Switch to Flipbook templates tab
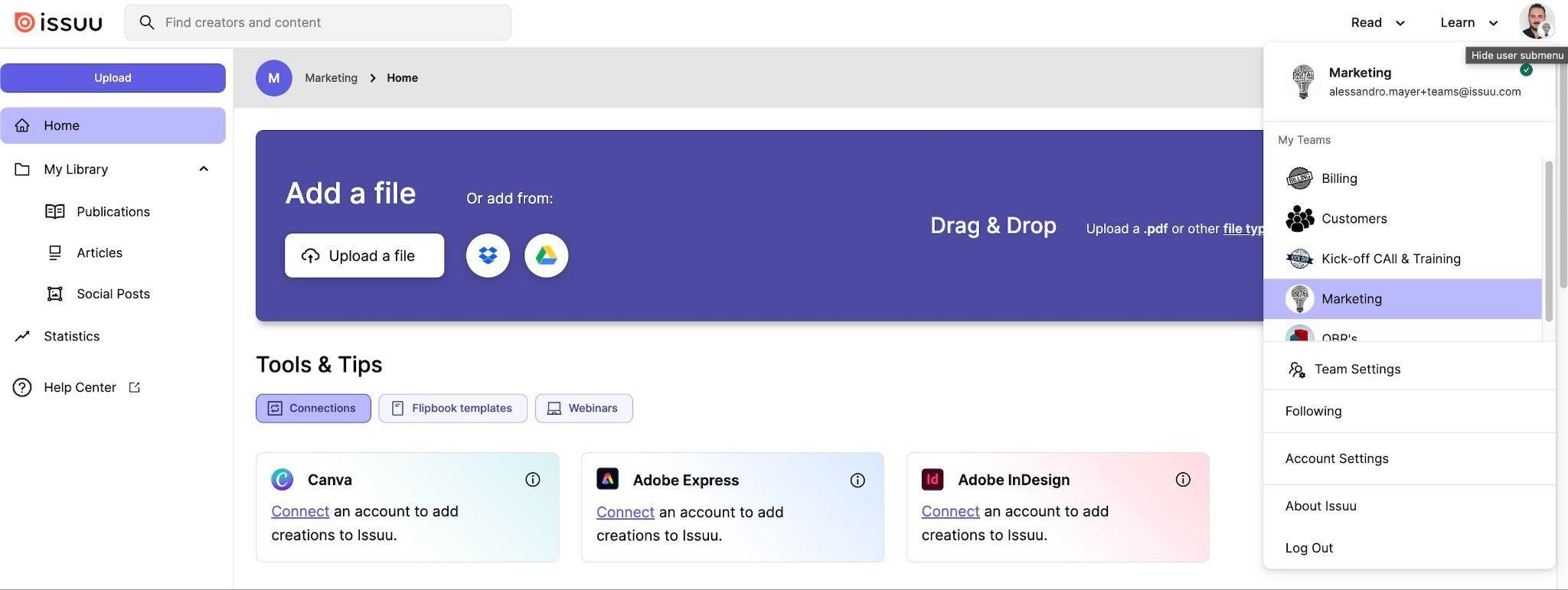Viewport: 1568px width, 590px height. coord(452,408)
